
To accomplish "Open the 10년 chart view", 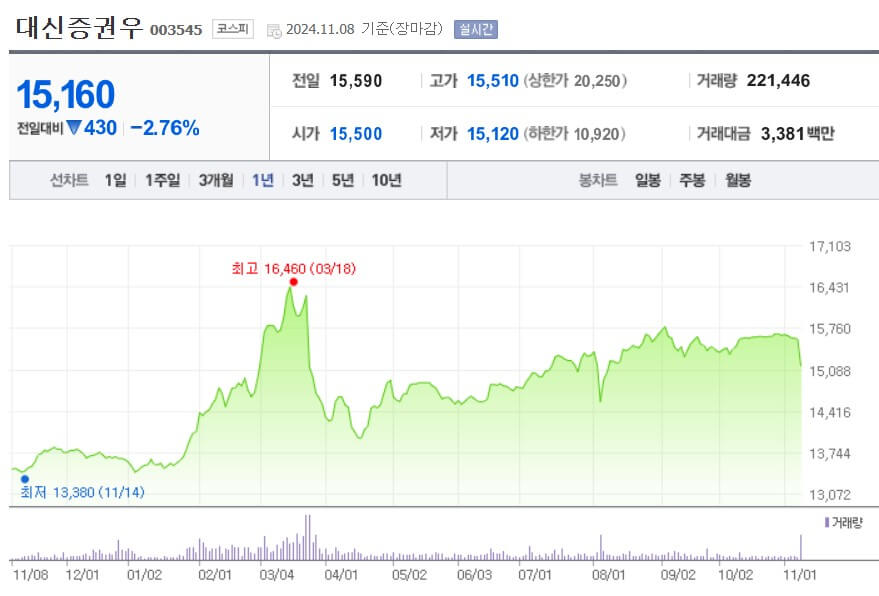I will 387,180.
